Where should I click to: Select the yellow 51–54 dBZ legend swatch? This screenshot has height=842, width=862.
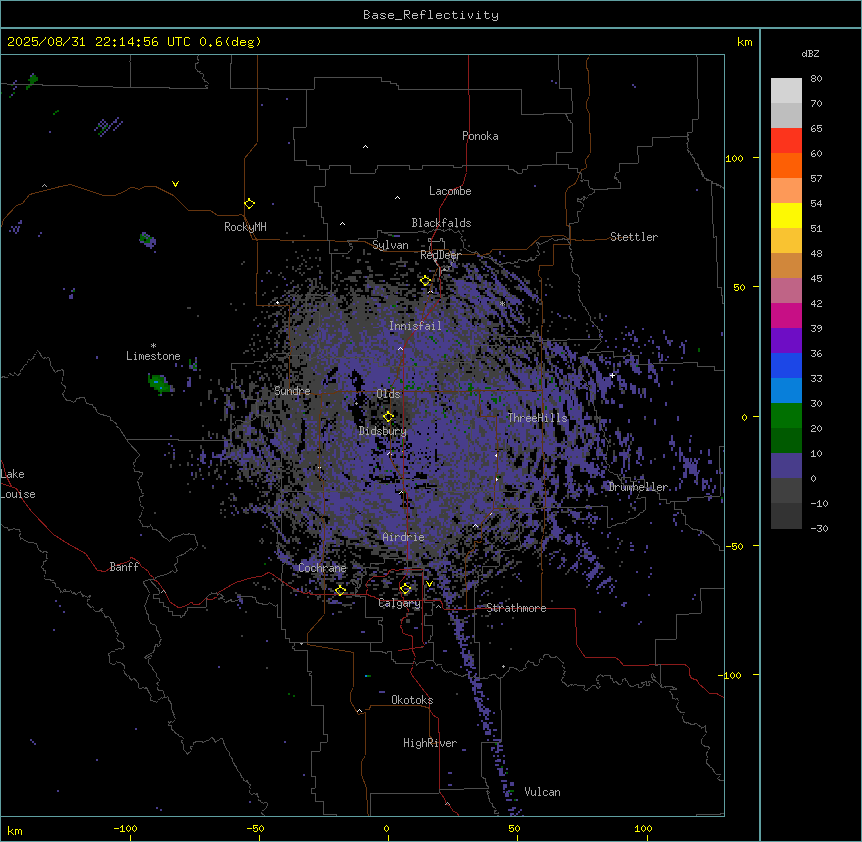pyautogui.click(x=786, y=215)
